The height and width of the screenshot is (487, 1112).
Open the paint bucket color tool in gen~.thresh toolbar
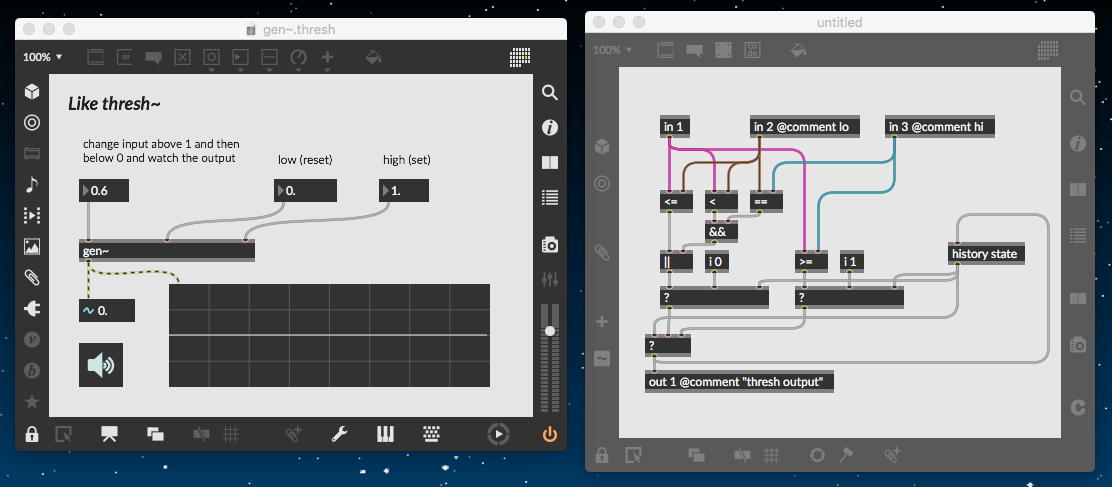point(372,57)
